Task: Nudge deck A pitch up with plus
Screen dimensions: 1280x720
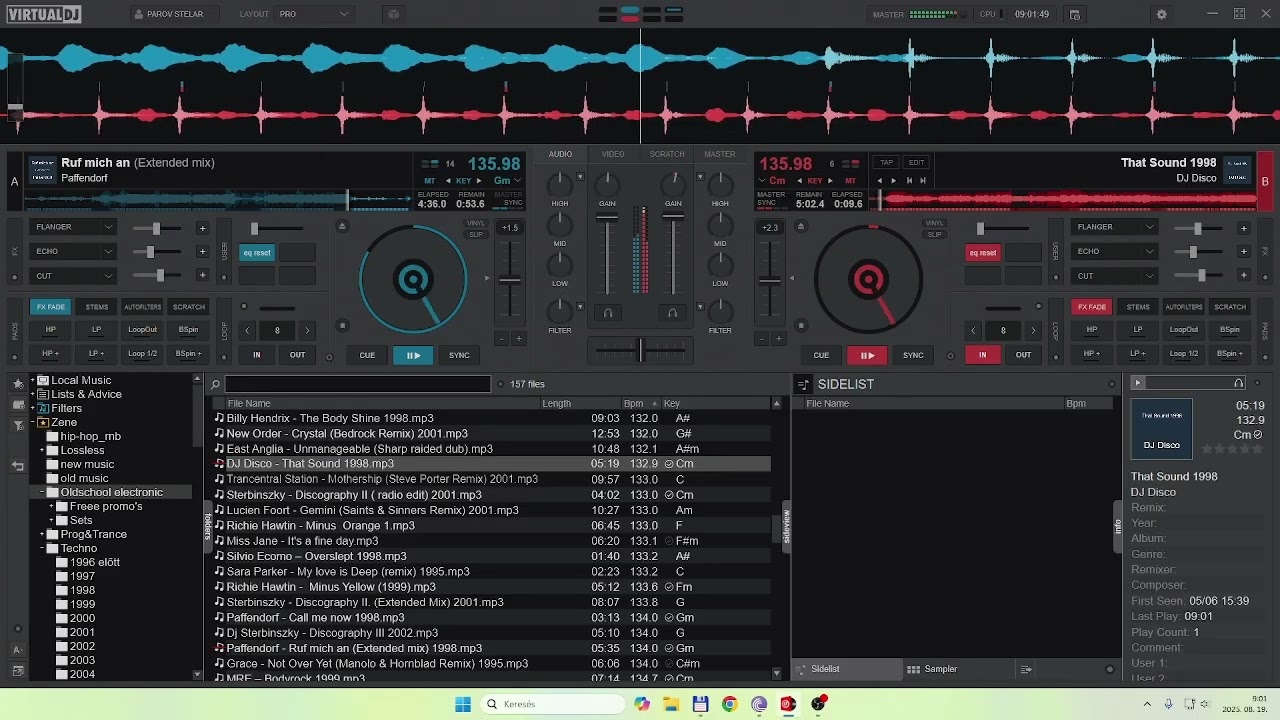Action: [x=518, y=339]
